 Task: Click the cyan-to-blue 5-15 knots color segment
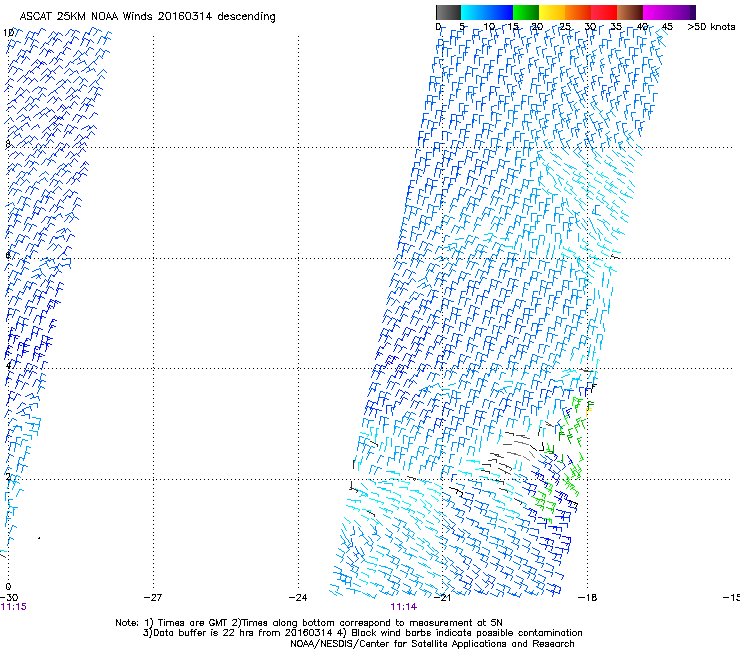(487, 12)
